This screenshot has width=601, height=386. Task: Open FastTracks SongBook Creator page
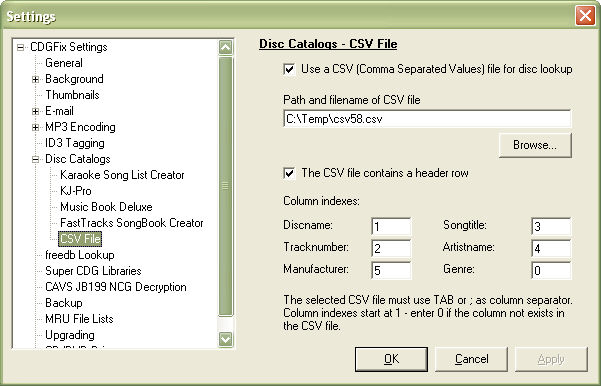tap(132, 223)
